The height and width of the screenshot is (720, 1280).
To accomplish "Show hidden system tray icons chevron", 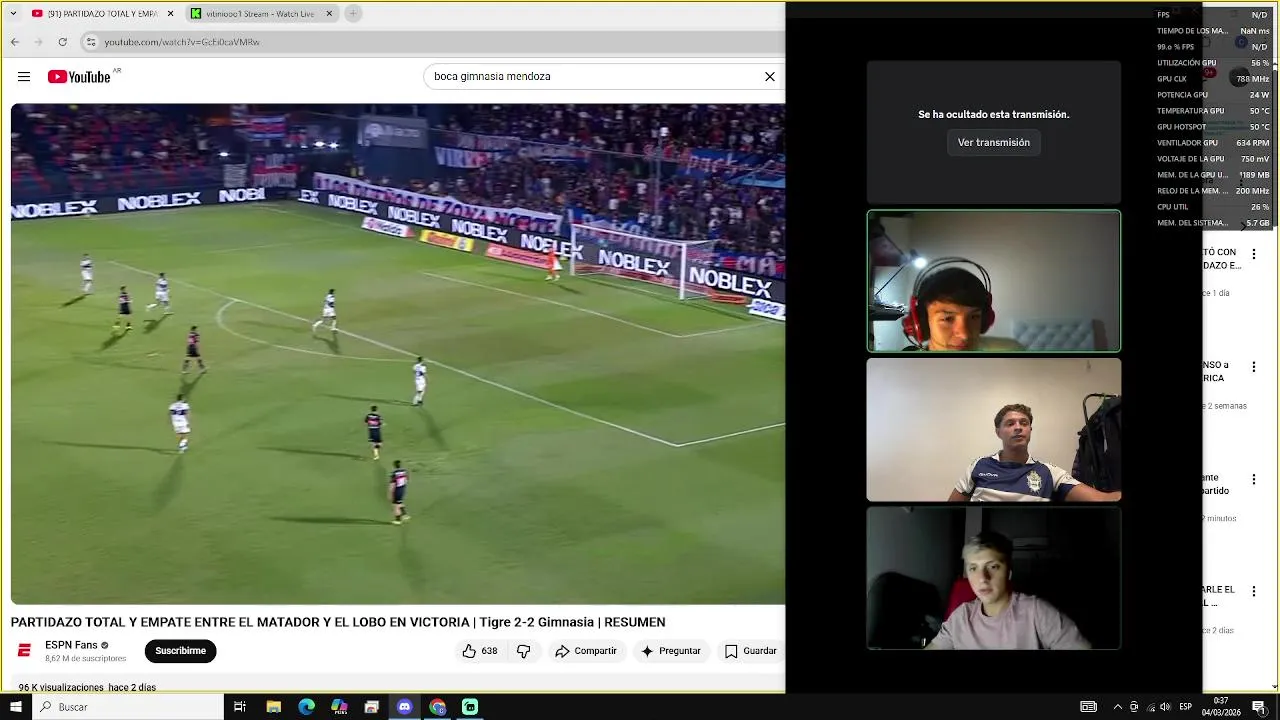I will tap(1118, 707).
